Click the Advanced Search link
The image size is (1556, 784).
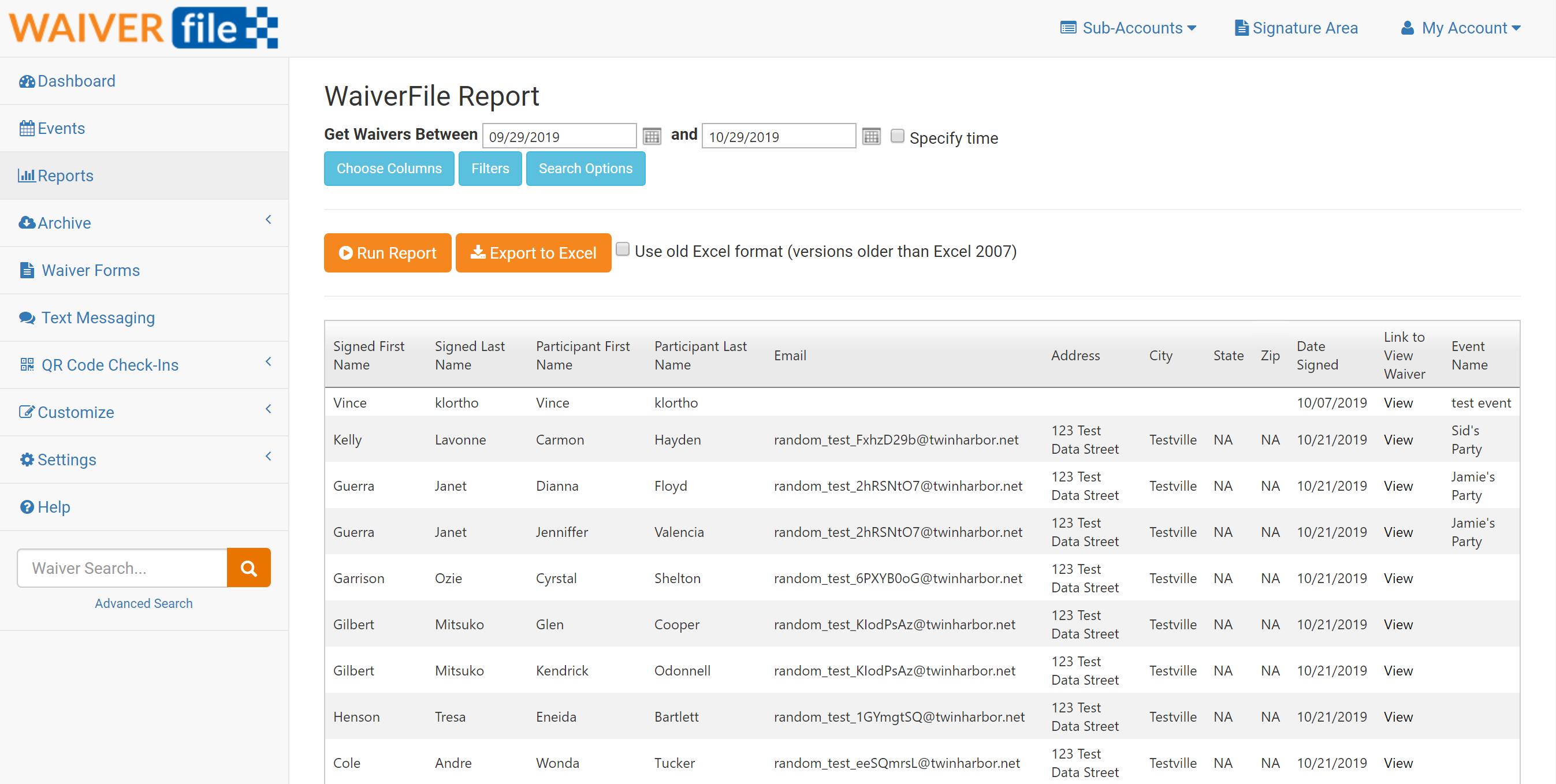[143, 603]
